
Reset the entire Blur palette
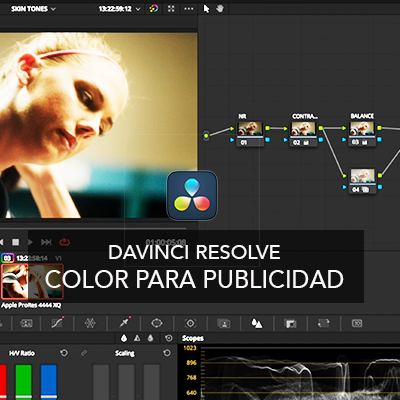pyautogui.click(x=169, y=338)
